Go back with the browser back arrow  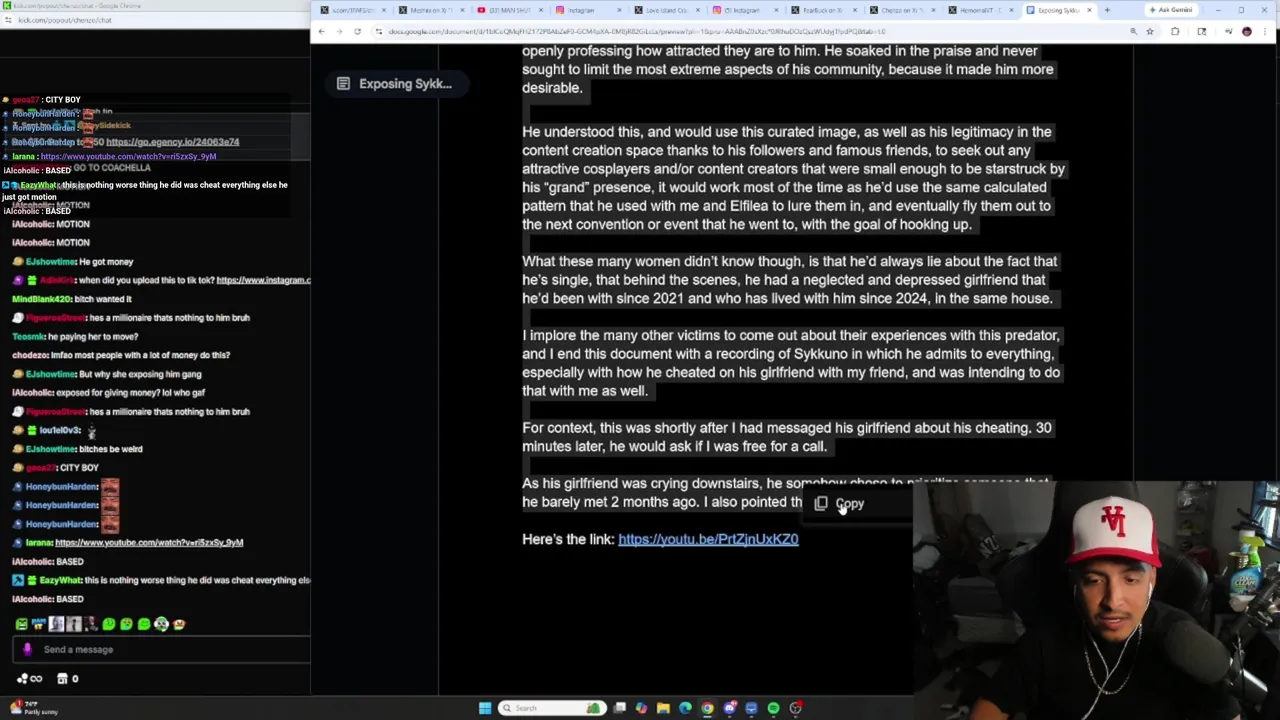(x=322, y=32)
